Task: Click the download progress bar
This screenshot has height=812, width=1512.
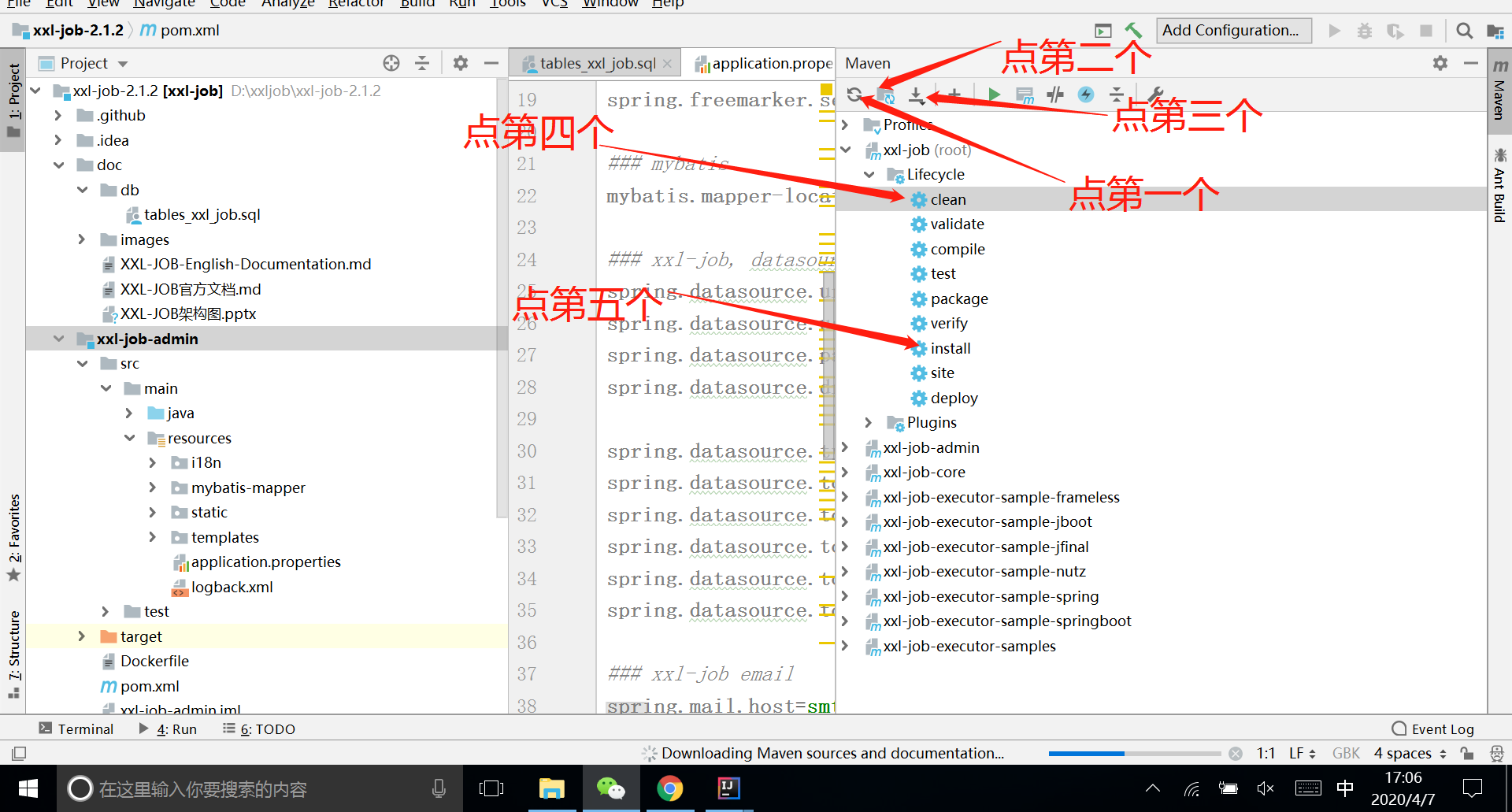Action: click(x=1134, y=754)
